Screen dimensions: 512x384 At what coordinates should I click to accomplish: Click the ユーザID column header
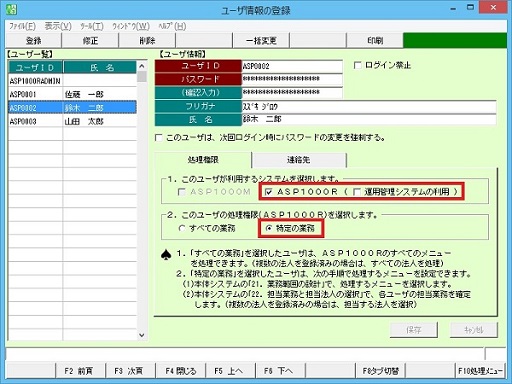point(35,68)
